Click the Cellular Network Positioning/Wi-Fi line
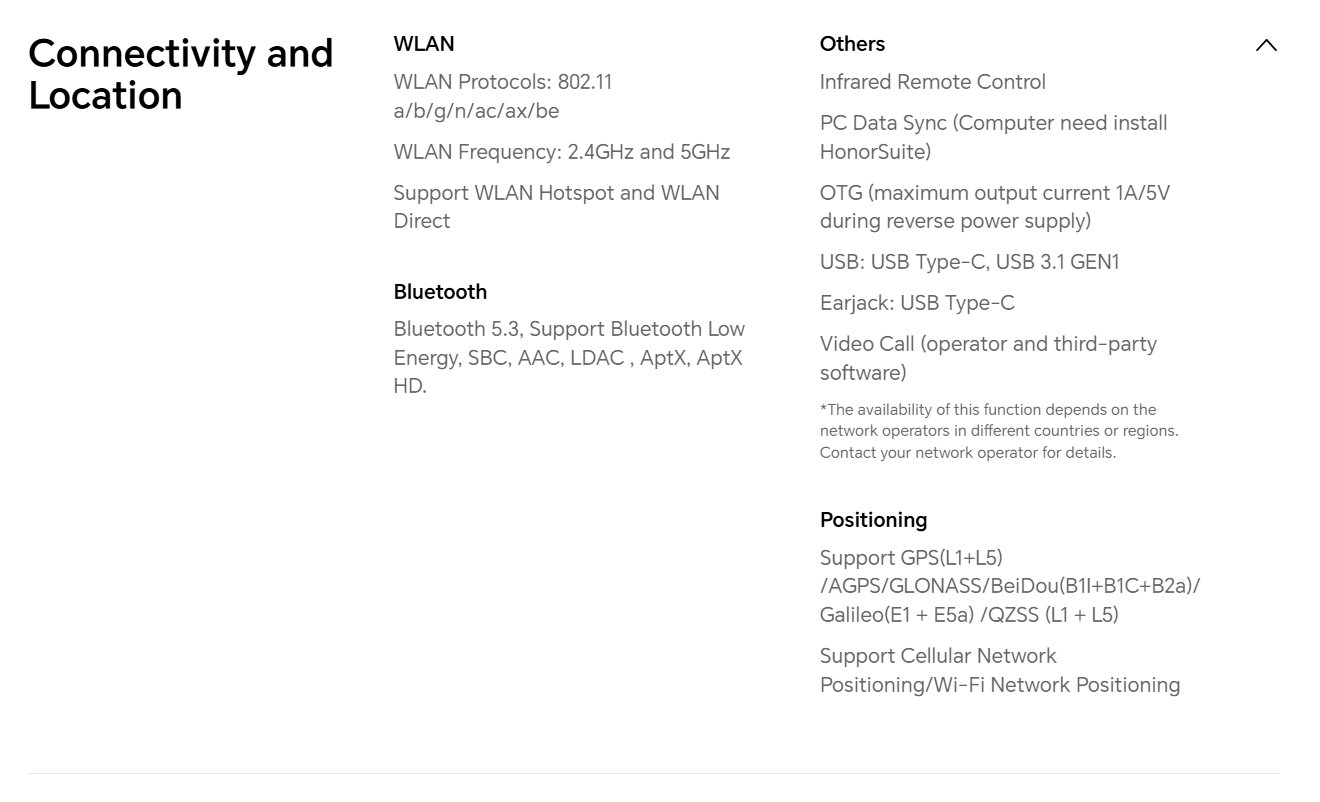 [999, 670]
